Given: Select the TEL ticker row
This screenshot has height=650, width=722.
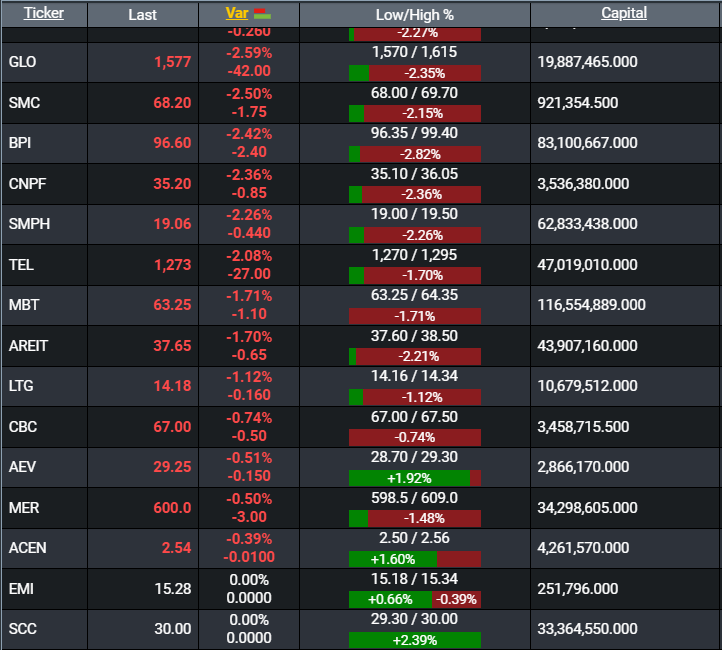Looking at the screenshot, I should click(x=361, y=265).
